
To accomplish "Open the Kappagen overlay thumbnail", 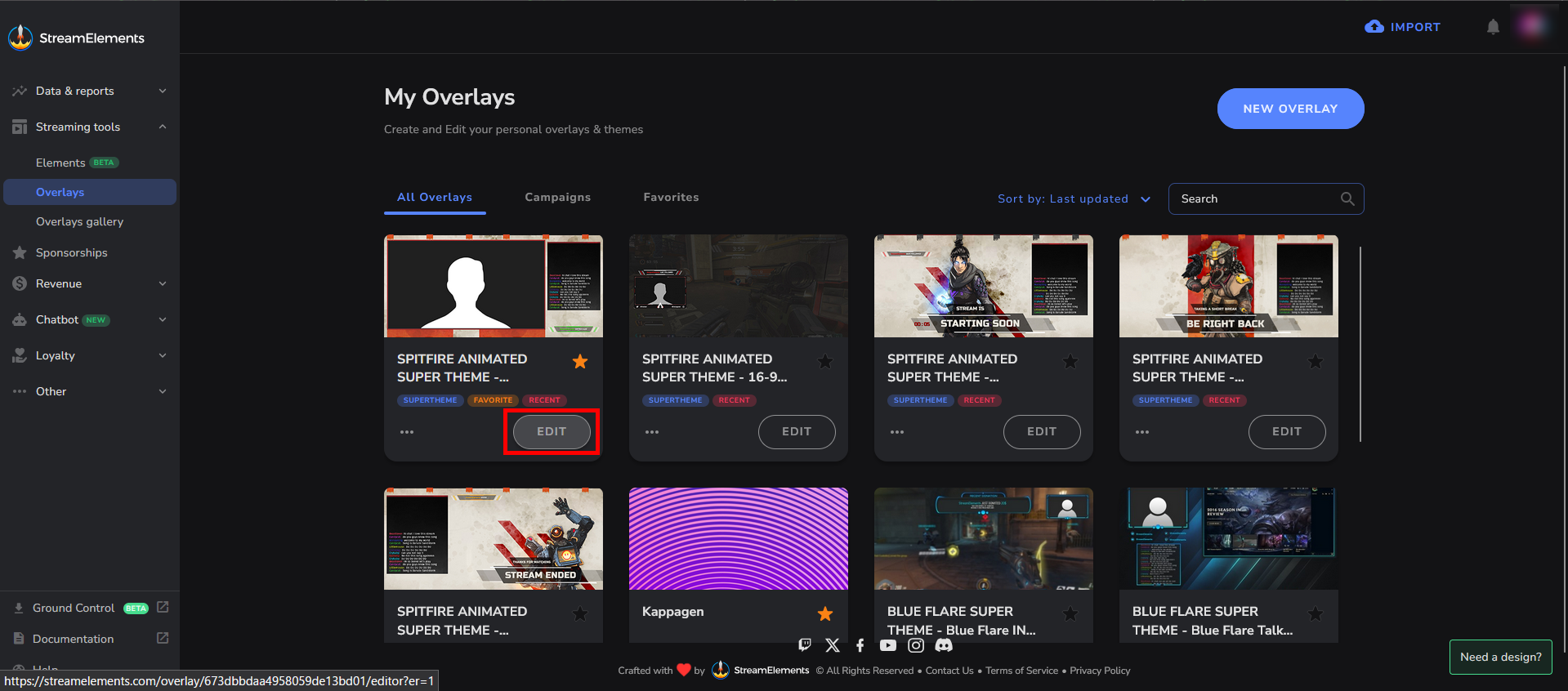I will pos(739,539).
